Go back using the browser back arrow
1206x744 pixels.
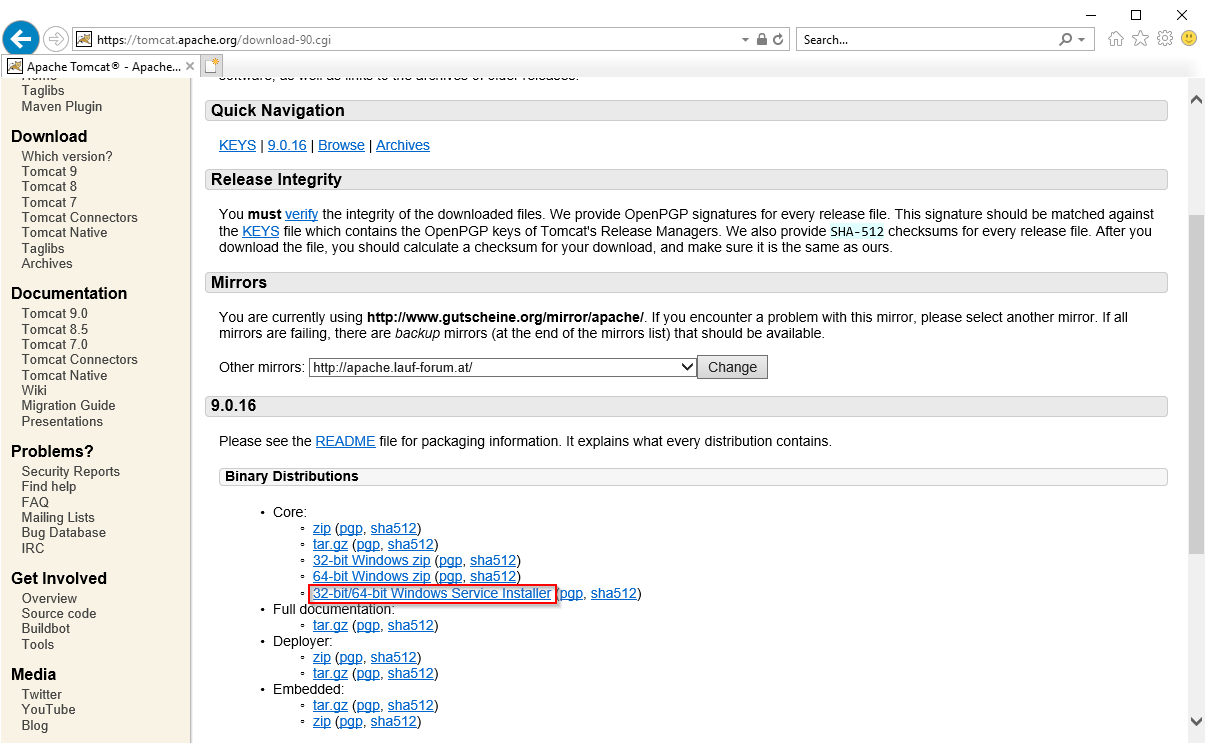[21, 39]
